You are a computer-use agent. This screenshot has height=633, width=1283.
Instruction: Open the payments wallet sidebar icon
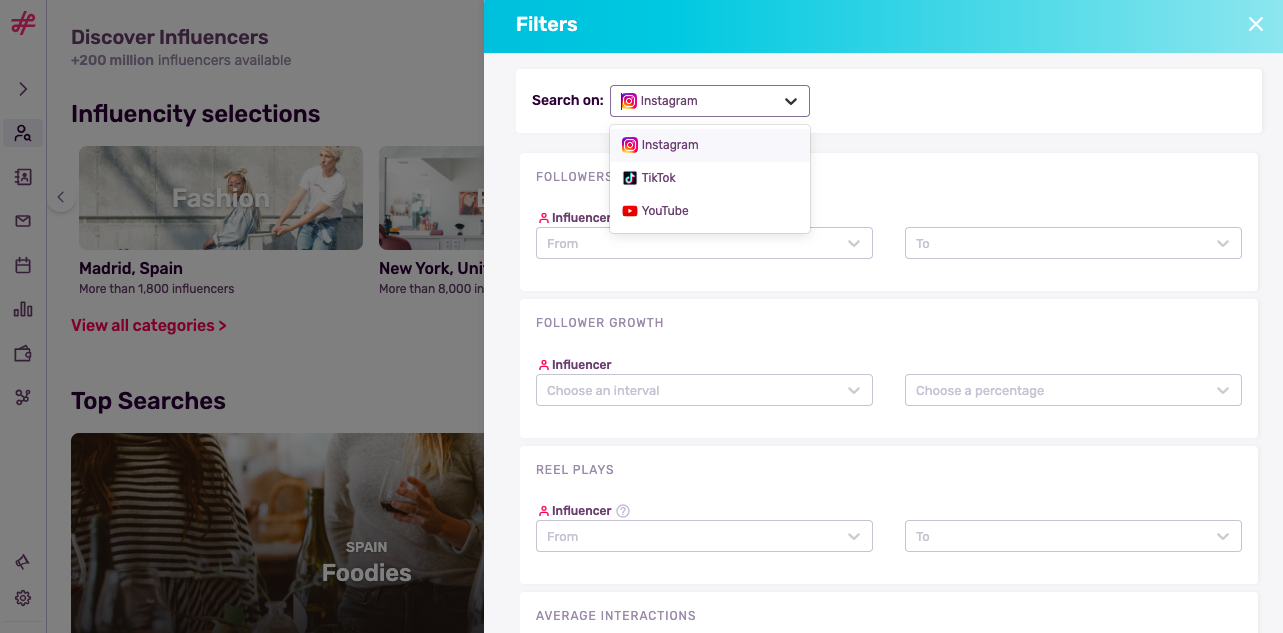[x=22, y=353]
